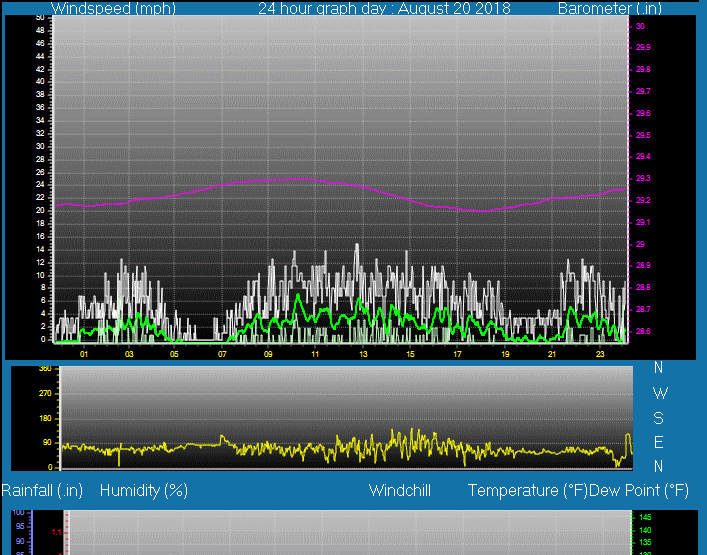Click the 01 hour axis label

coord(84,354)
